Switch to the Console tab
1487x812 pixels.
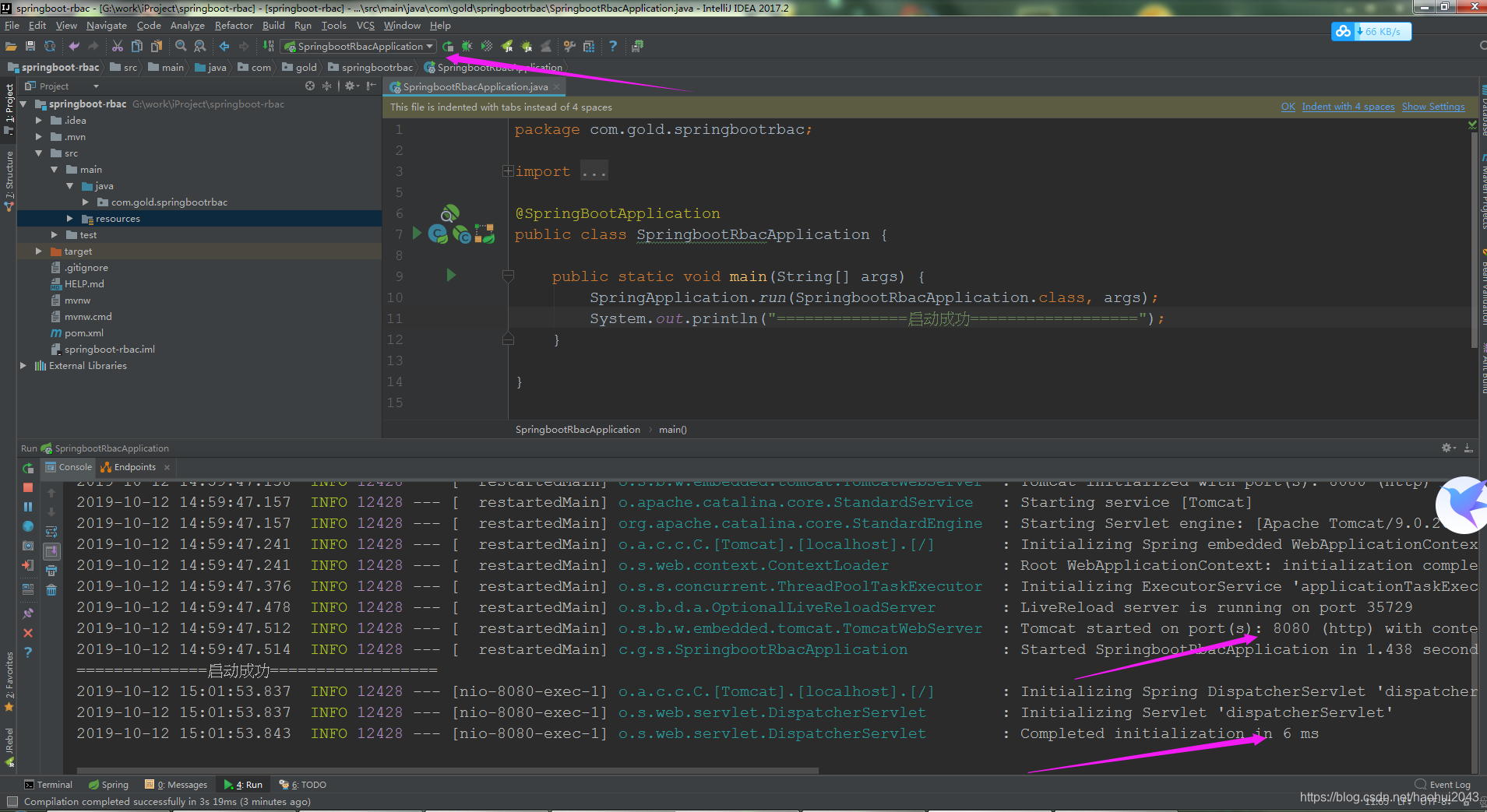click(x=69, y=467)
